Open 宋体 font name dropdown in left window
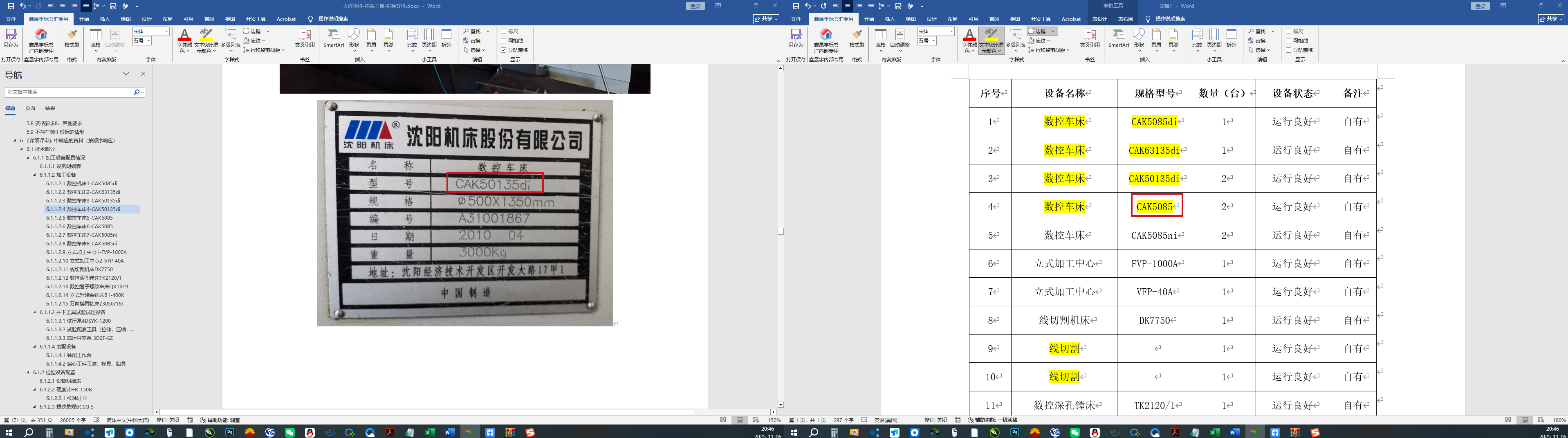 pyautogui.click(x=166, y=31)
